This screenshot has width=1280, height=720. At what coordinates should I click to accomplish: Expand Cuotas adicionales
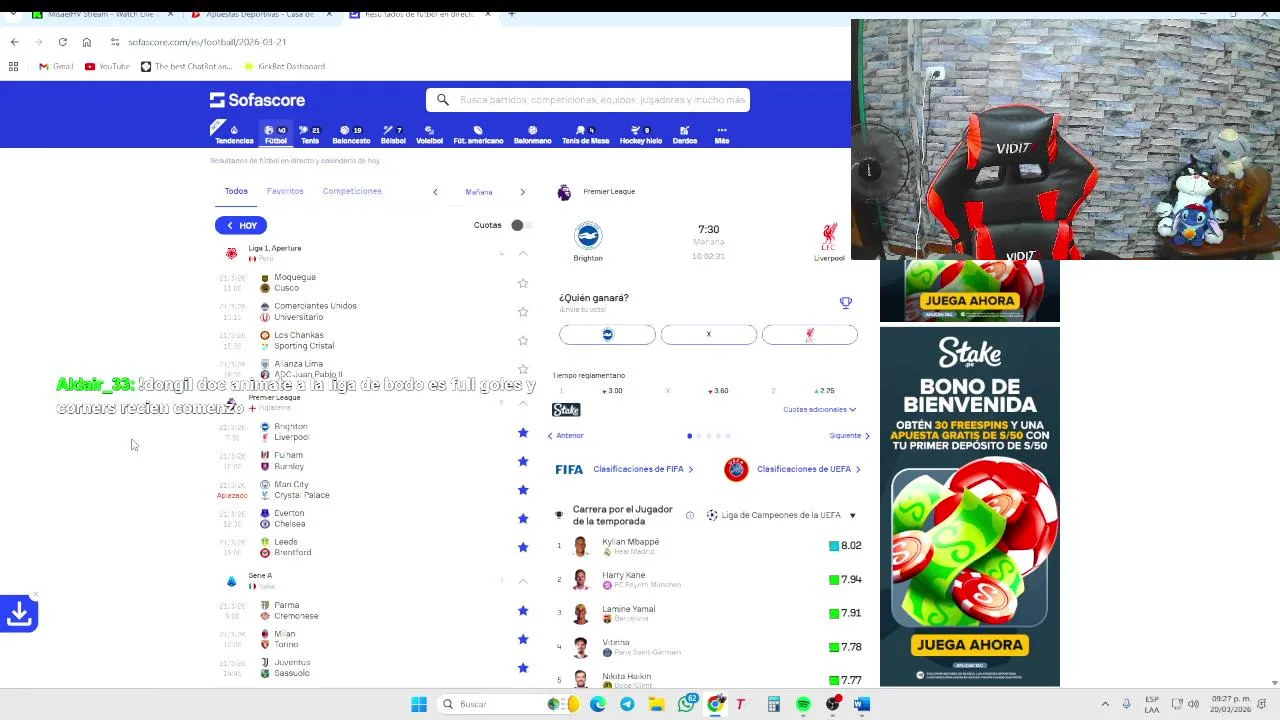pos(819,409)
